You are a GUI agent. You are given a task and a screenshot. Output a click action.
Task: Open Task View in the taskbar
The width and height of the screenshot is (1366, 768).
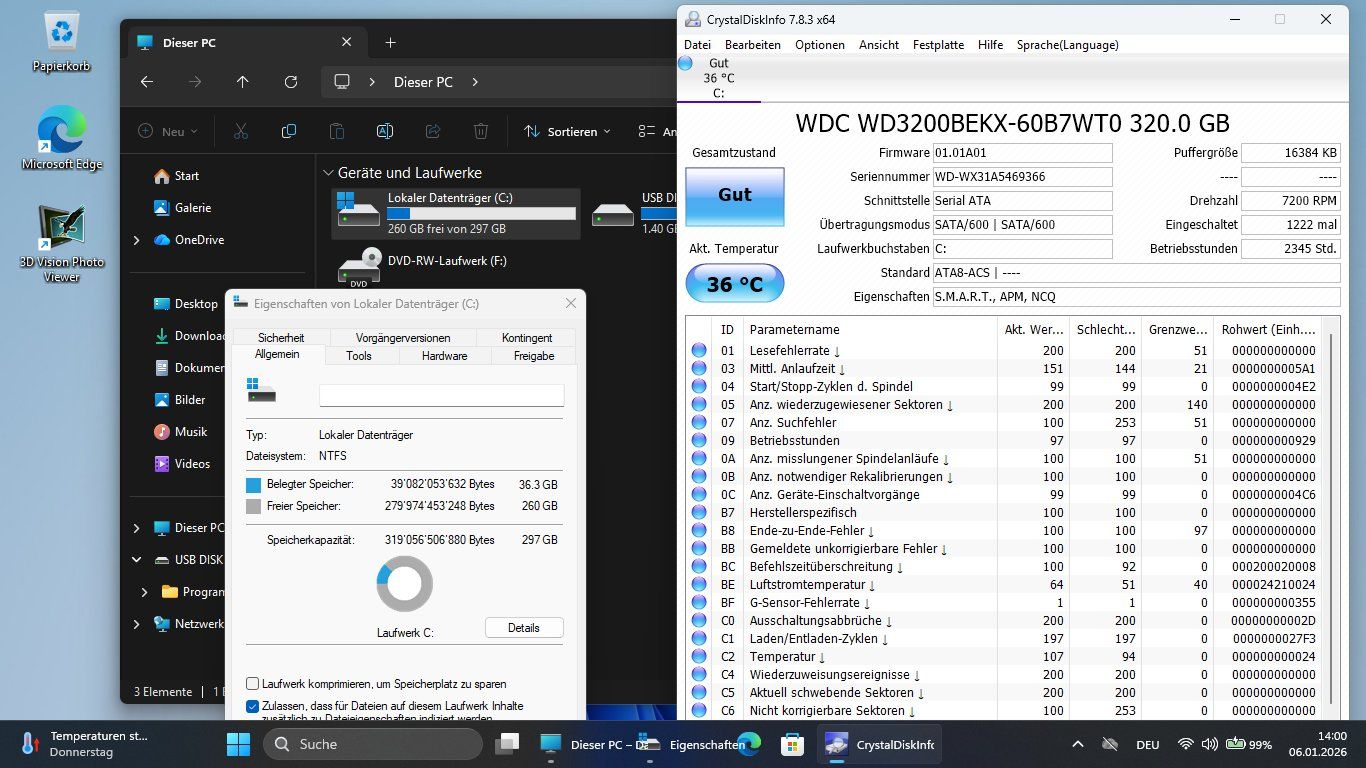(x=508, y=744)
